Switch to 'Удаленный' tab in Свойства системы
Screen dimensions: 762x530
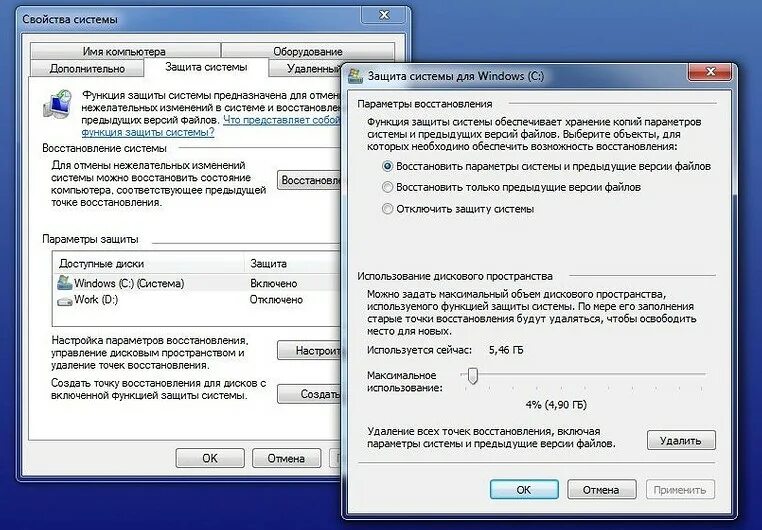click(x=305, y=68)
